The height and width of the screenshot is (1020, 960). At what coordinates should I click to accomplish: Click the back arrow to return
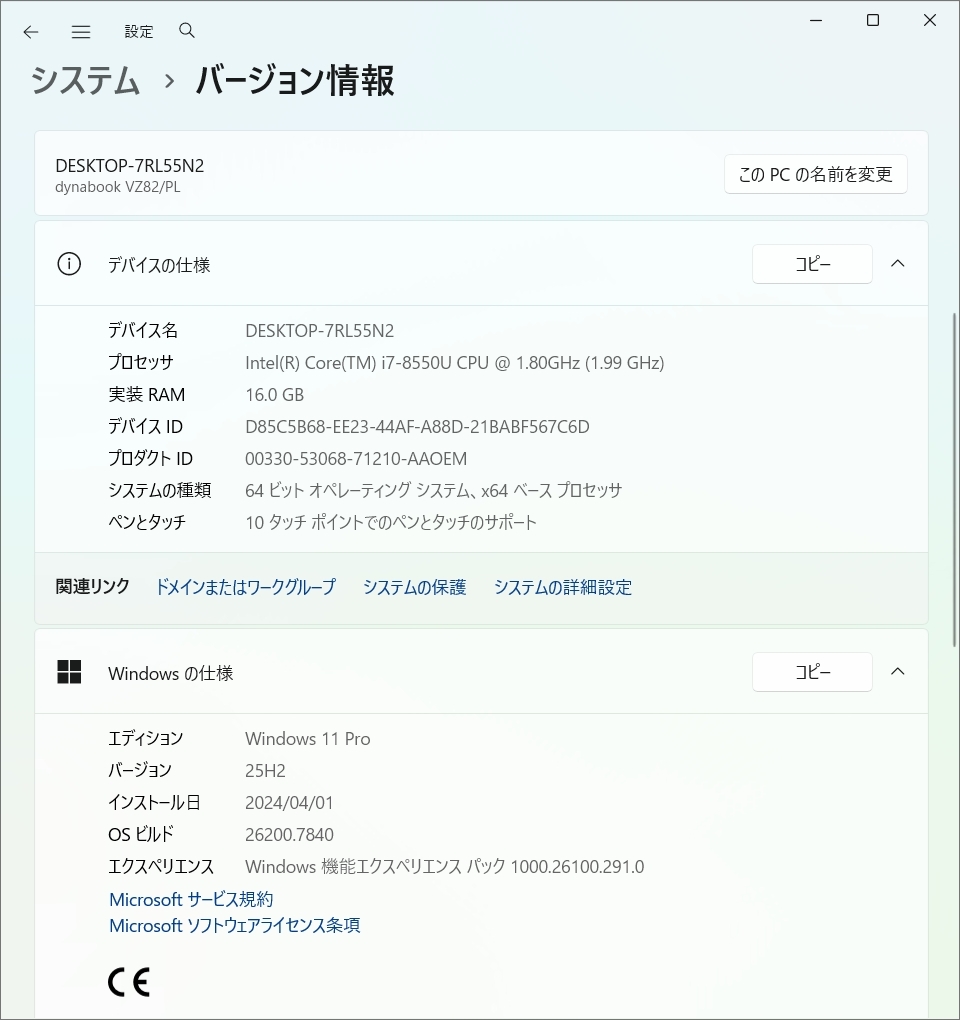31,31
